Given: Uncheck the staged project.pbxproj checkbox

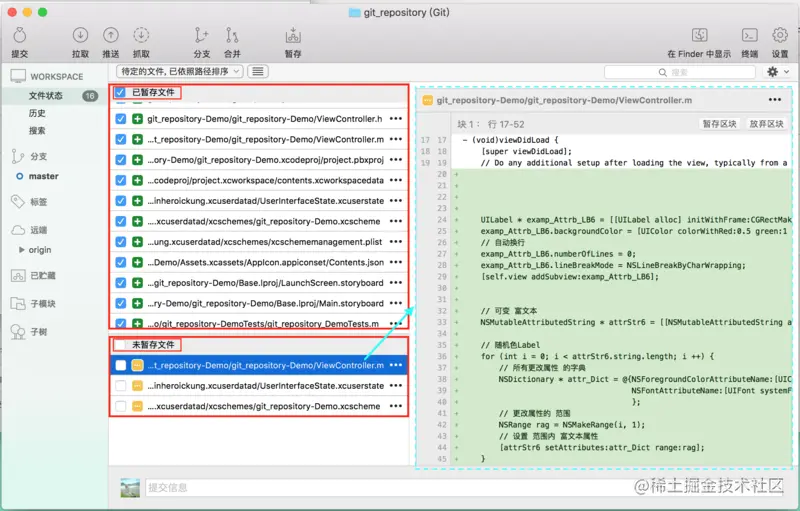Looking at the screenshot, I should [120, 160].
